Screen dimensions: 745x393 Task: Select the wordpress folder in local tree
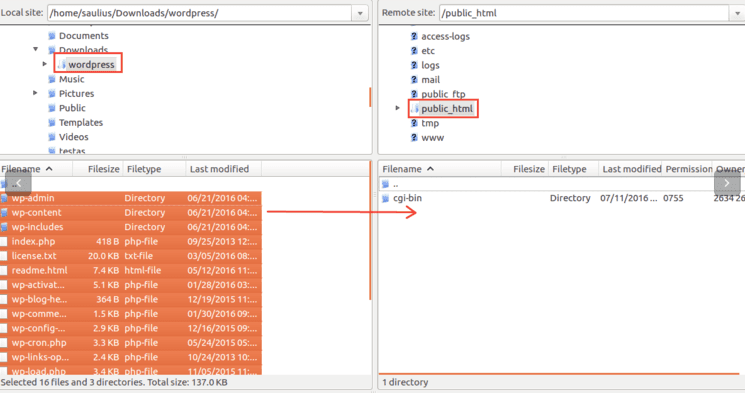point(91,64)
